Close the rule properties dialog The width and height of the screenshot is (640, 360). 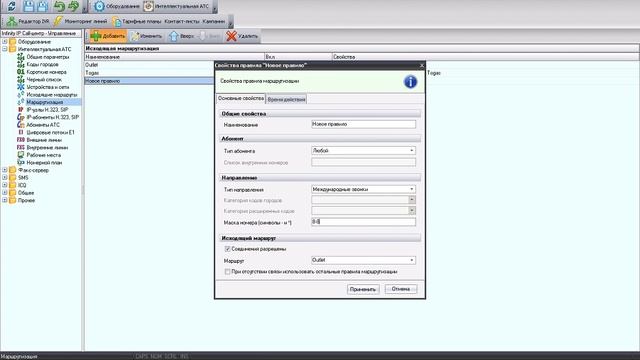click(422, 65)
